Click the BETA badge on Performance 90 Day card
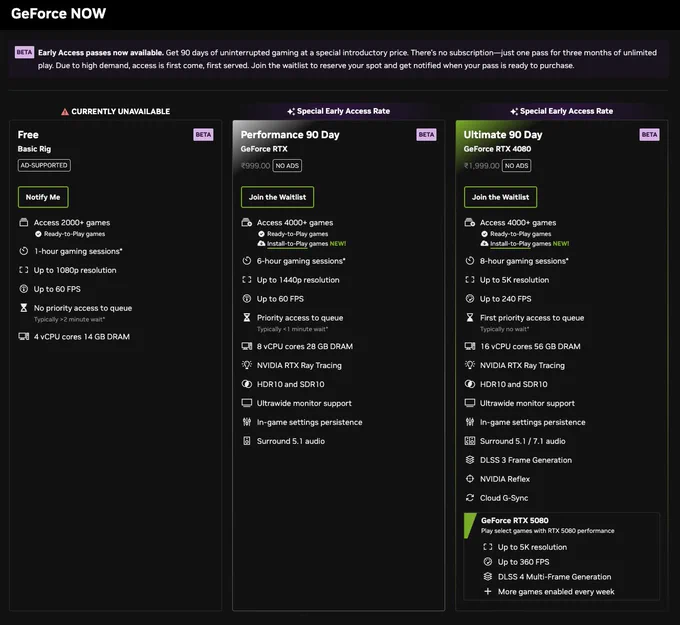The image size is (680, 625). pos(426,134)
